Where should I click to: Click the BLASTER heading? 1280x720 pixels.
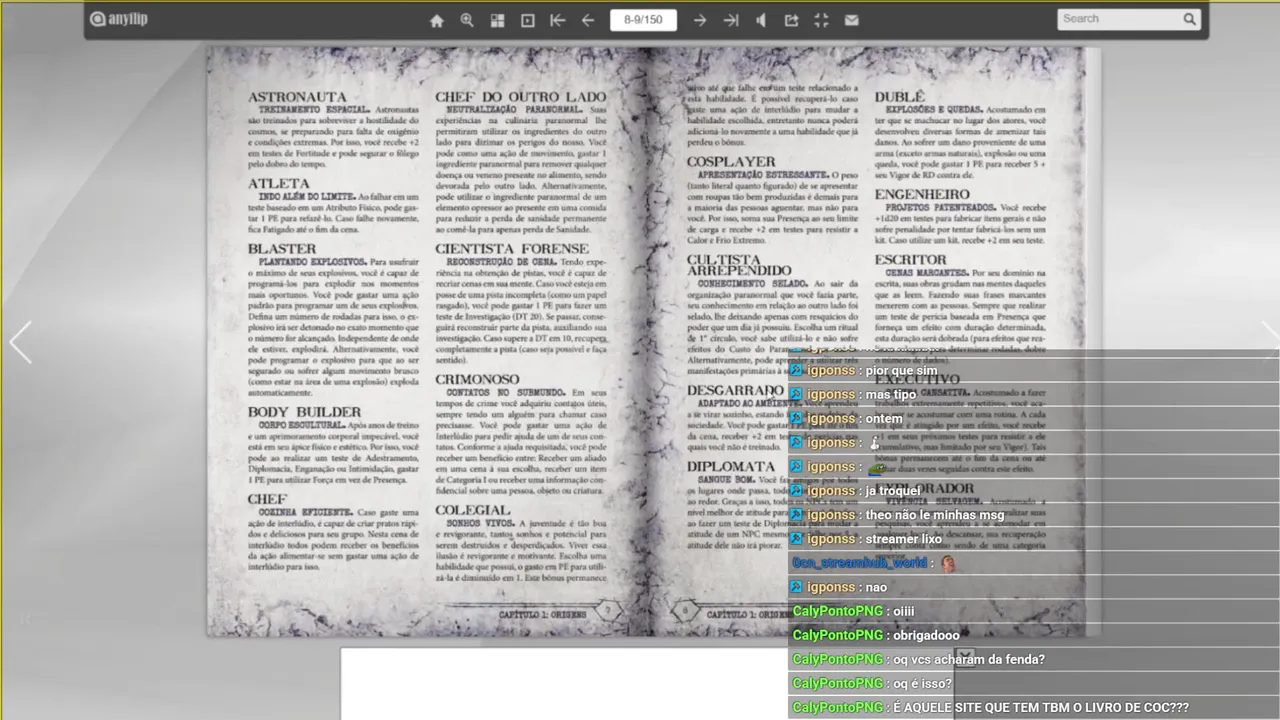[x=282, y=249]
